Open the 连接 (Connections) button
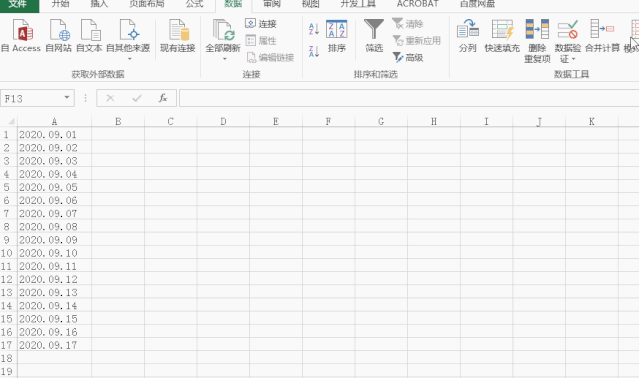The image size is (639, 378). (261, 24)
